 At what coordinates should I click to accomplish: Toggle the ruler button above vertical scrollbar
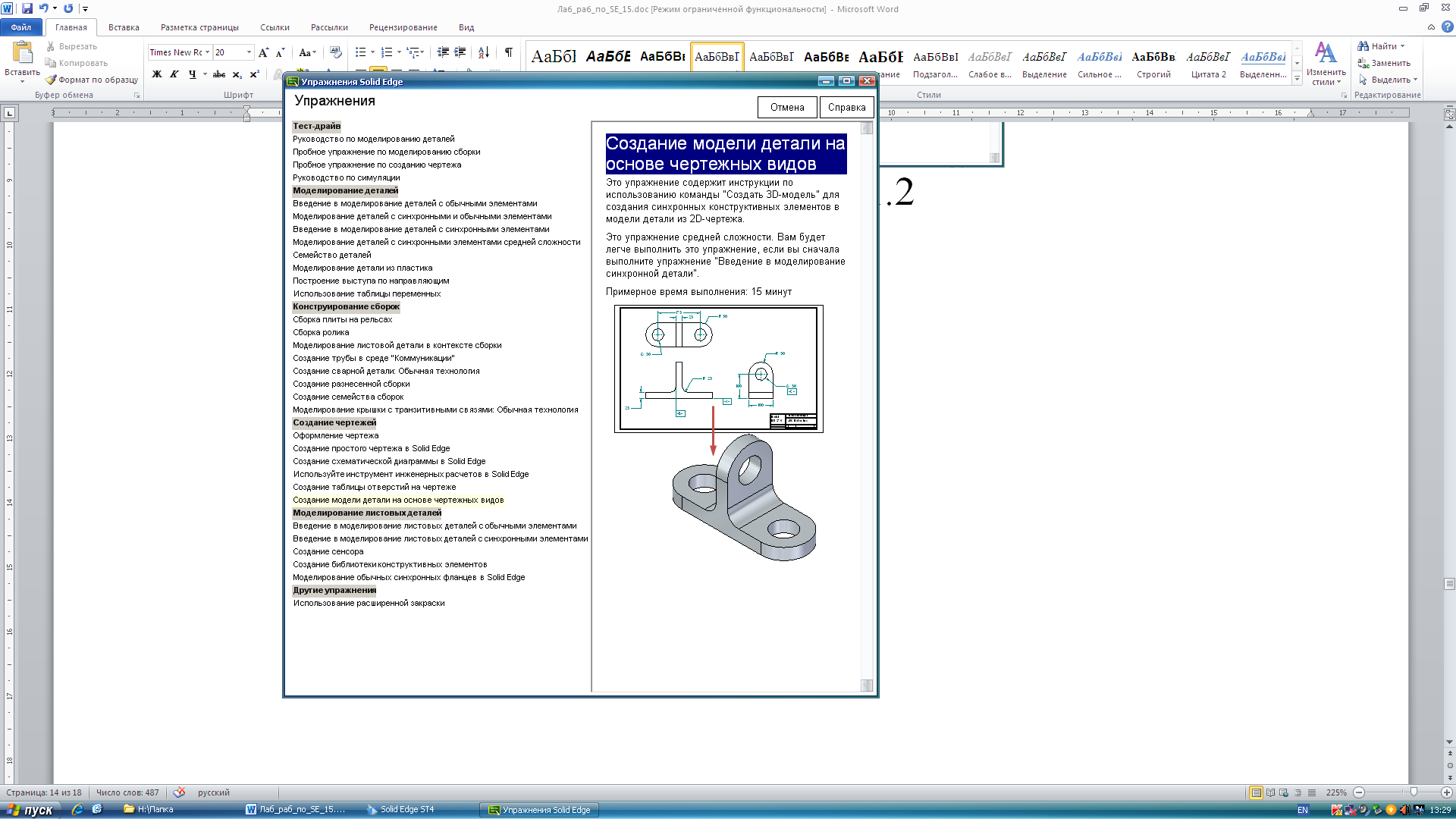pos(1449,115)
